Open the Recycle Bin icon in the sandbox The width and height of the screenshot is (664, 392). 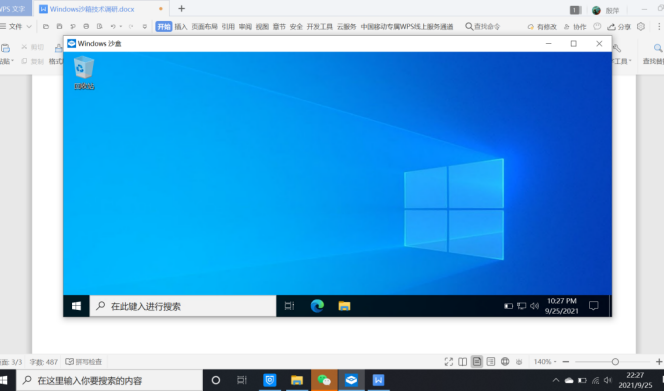(x=84, y=73)
